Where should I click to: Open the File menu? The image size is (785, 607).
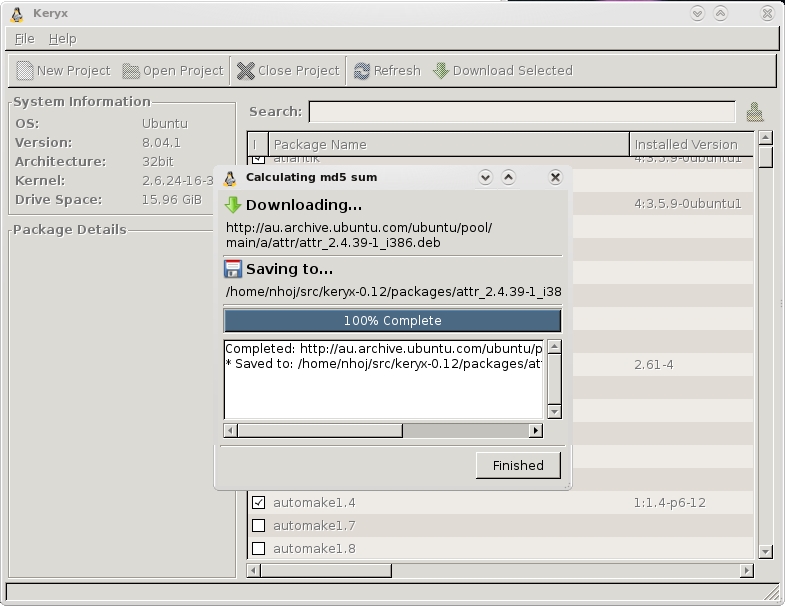click(x=25, y=38)
